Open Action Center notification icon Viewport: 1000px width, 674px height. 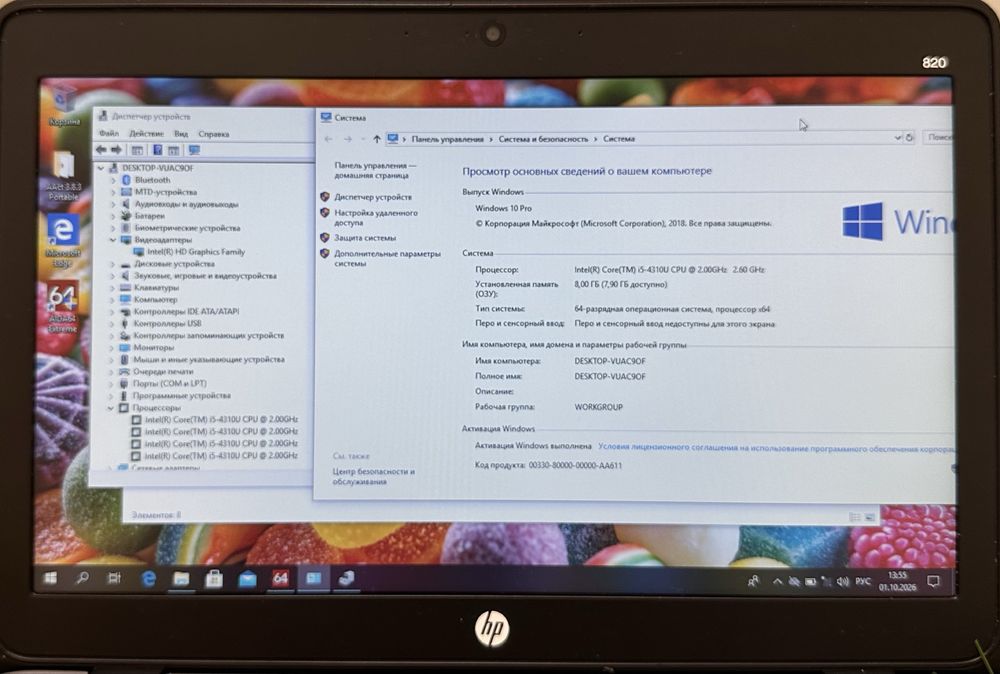coord(933,581)
